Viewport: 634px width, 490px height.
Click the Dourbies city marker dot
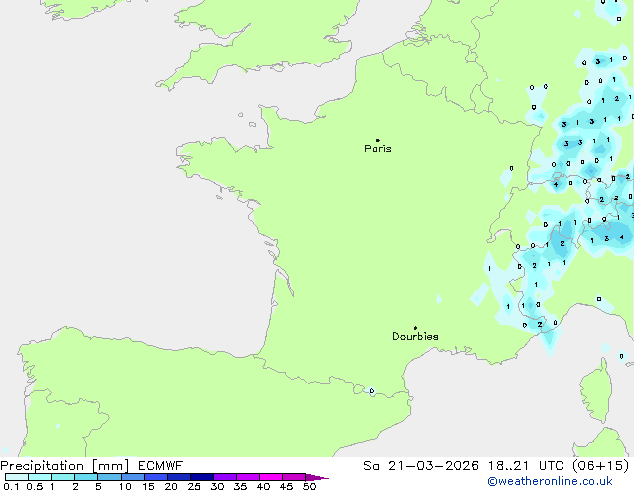(415, 328)
